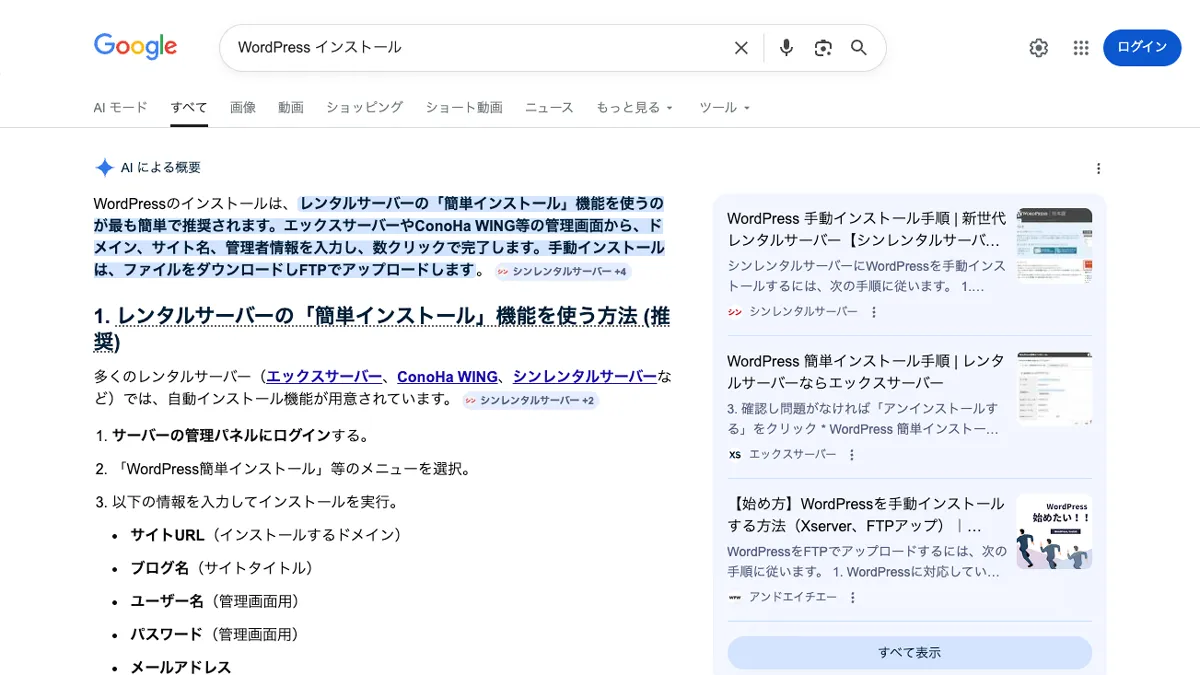Select the すべて tab

coord(189,107)
